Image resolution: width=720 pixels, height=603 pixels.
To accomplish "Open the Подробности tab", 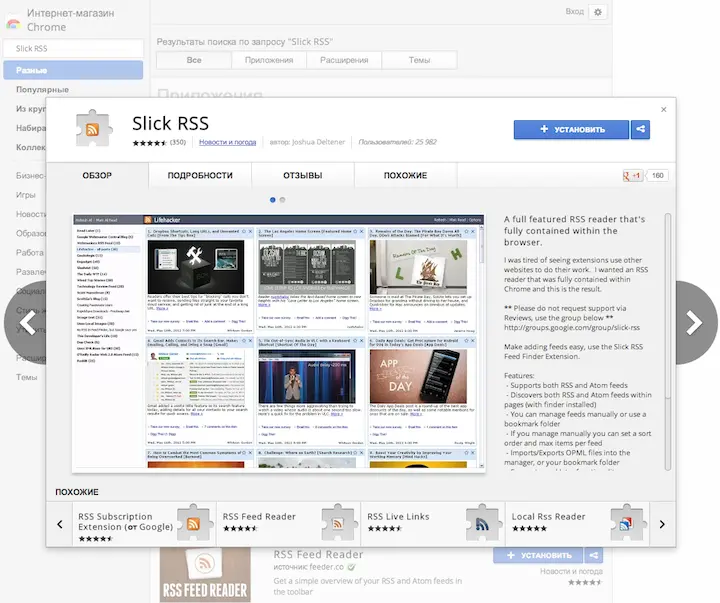I will [x=200, y=175].
